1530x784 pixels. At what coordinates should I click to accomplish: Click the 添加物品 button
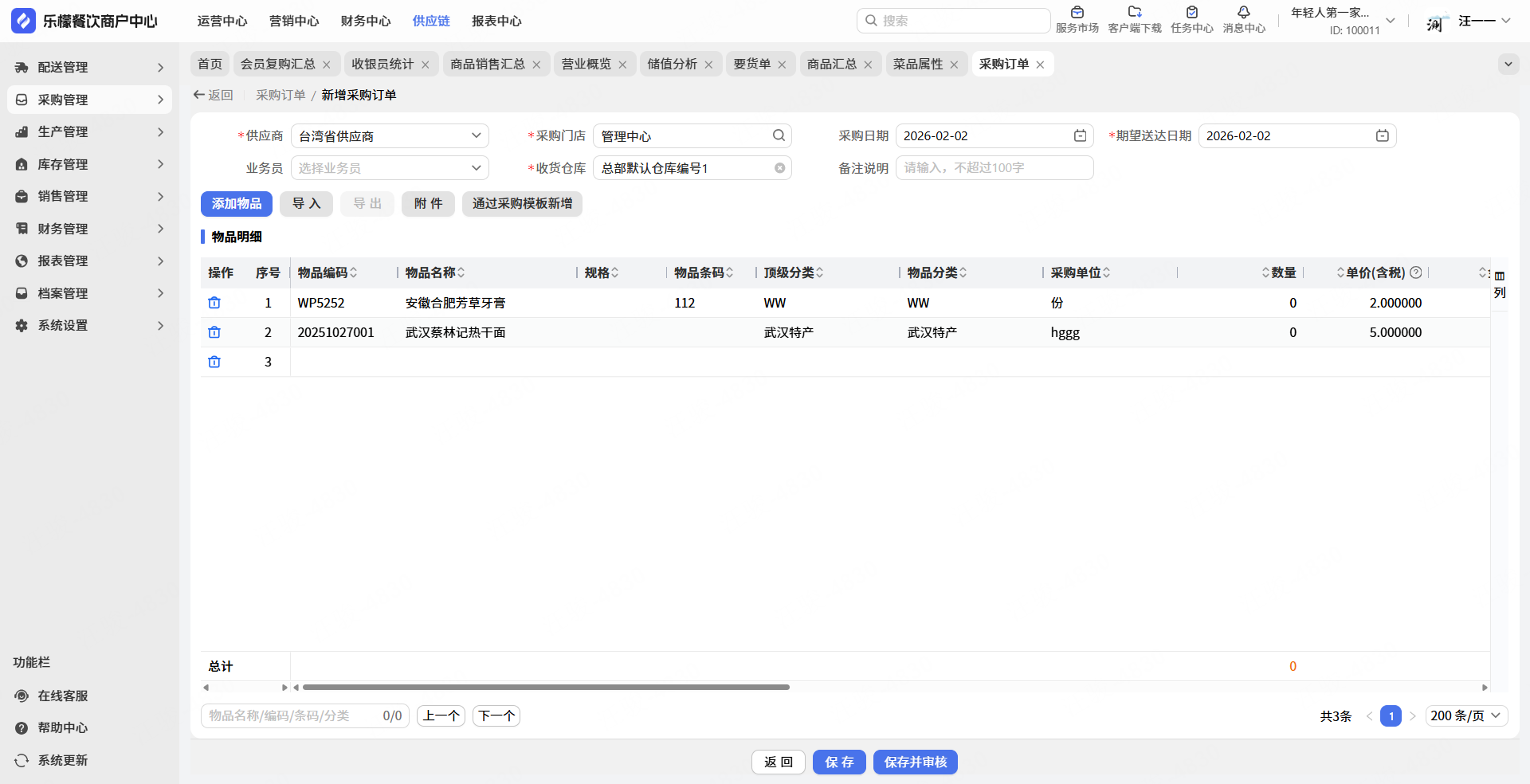point(237,204)
